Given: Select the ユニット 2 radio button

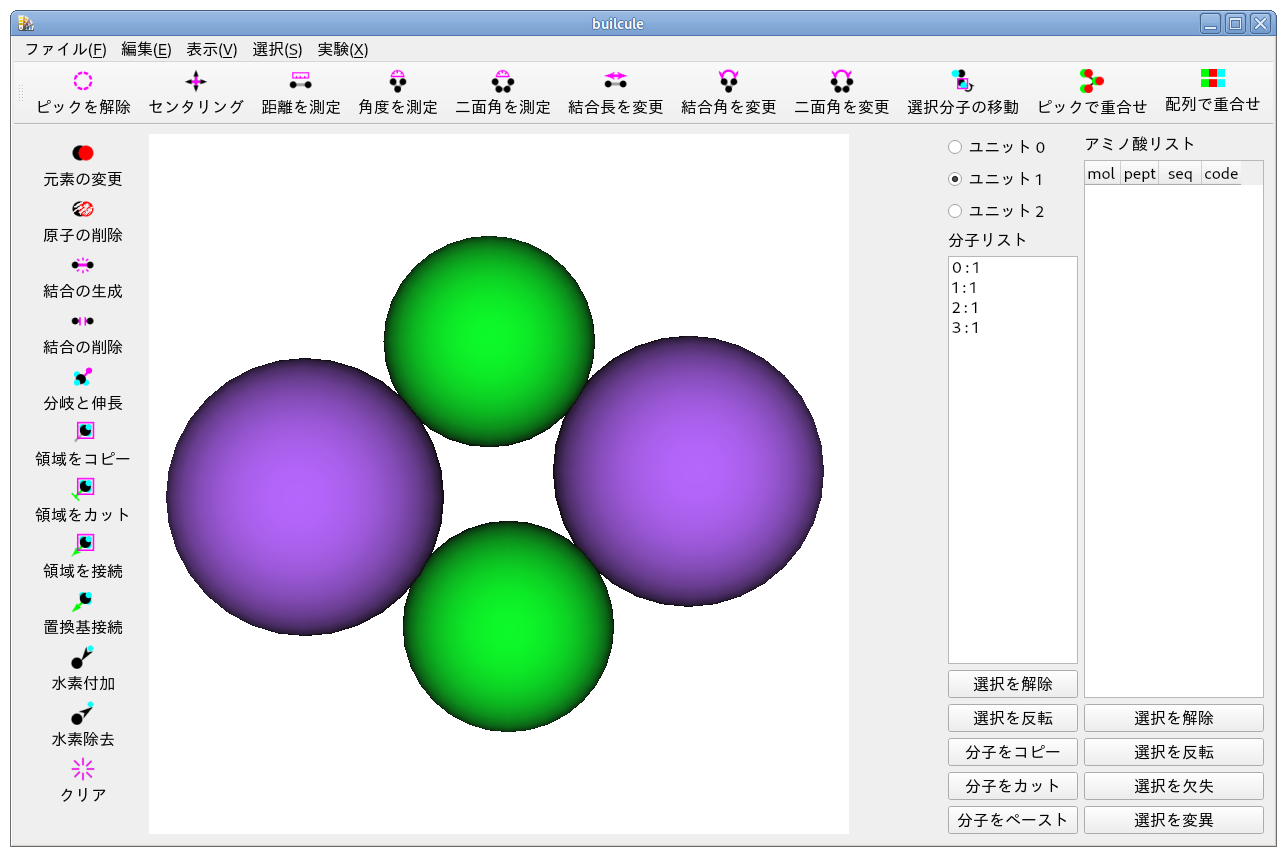Looking at the screenshot, I should click(955, 211).
